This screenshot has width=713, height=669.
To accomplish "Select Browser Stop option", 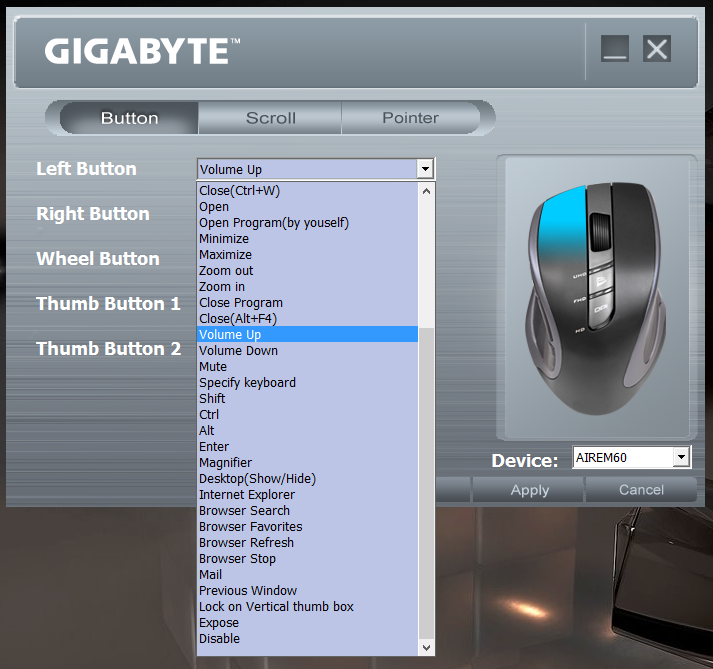I will (x=307, y=558).
